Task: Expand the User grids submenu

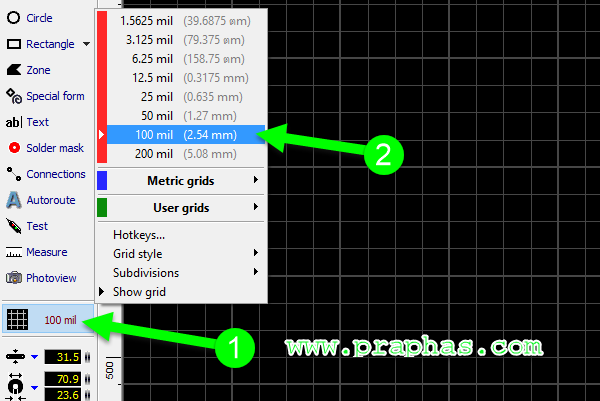Action: [x=180, y=207]
